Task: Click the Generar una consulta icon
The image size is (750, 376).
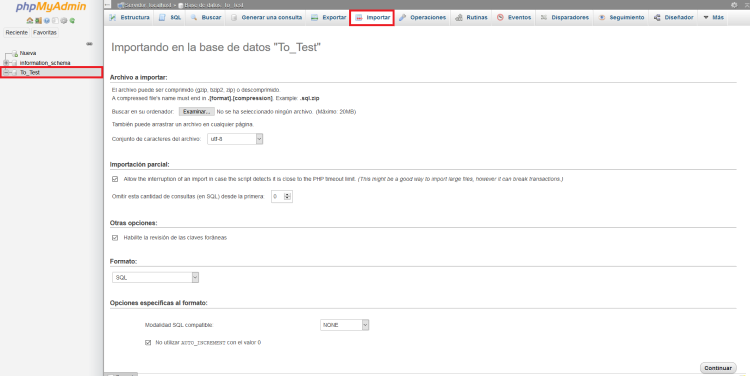Action: click(234, 17)
